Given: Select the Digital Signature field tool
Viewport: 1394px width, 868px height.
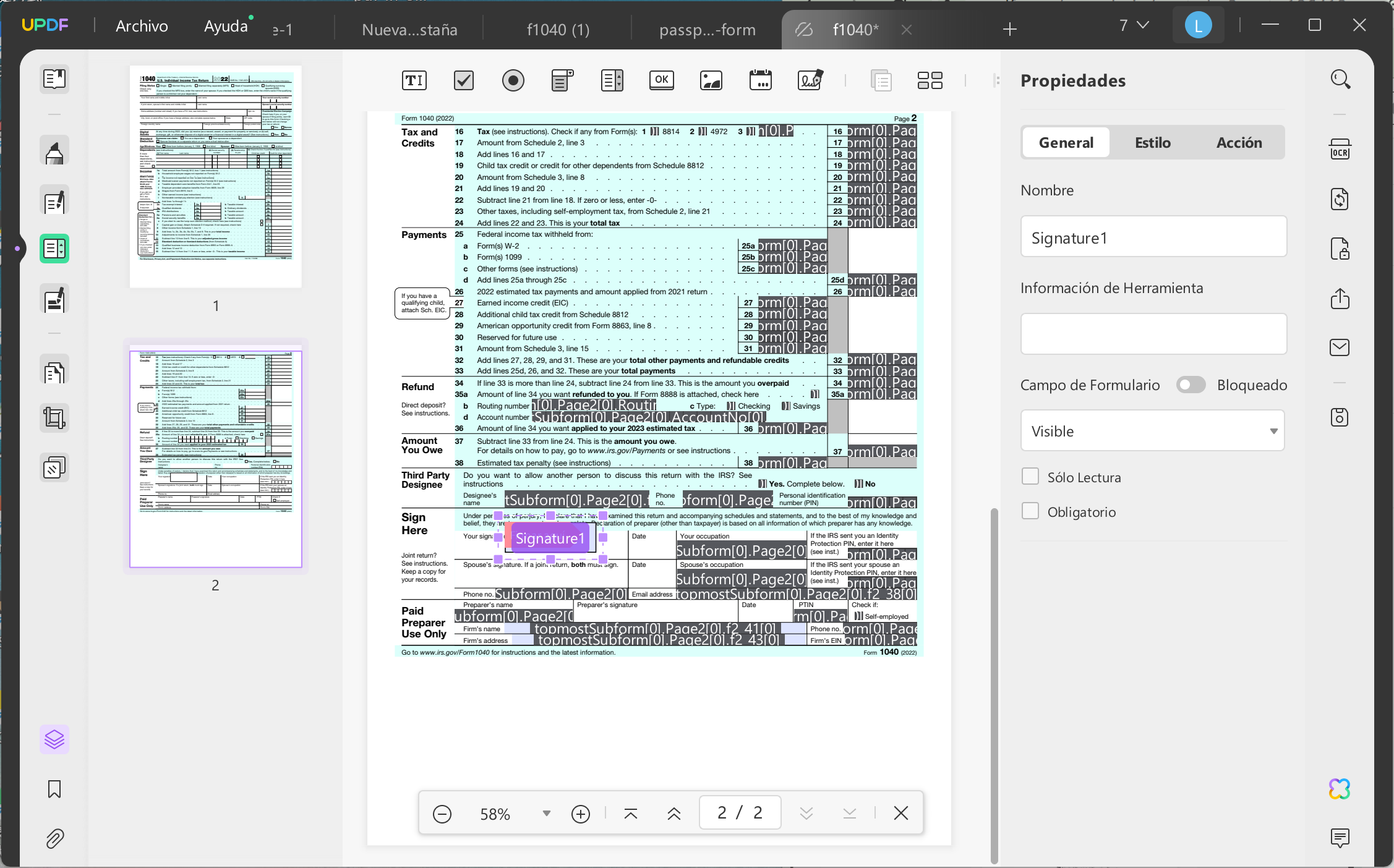Looking at the screenshot, I should [810, 80].
